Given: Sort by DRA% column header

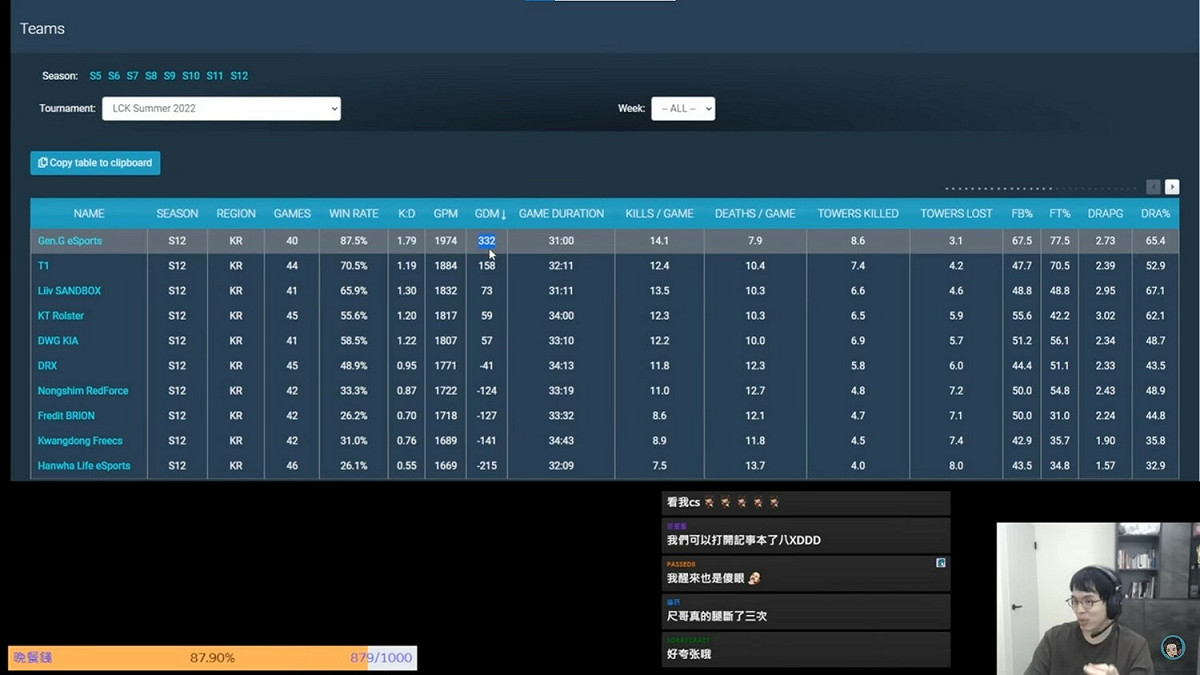Looking at the screenshot, I should [x=1155, y=214].
